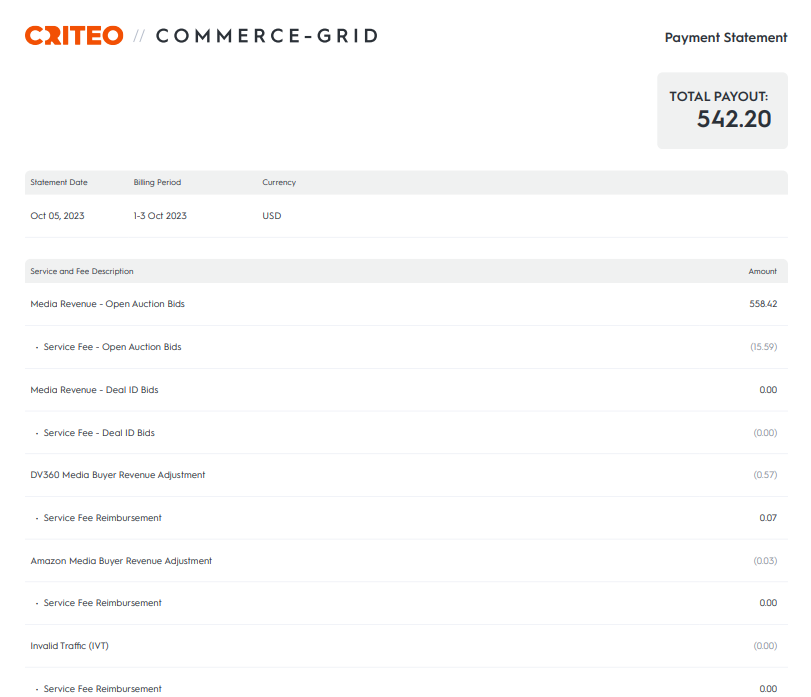Select the Billing Period column header
This screenshot has height=697, width=811.
pos(157,183)
